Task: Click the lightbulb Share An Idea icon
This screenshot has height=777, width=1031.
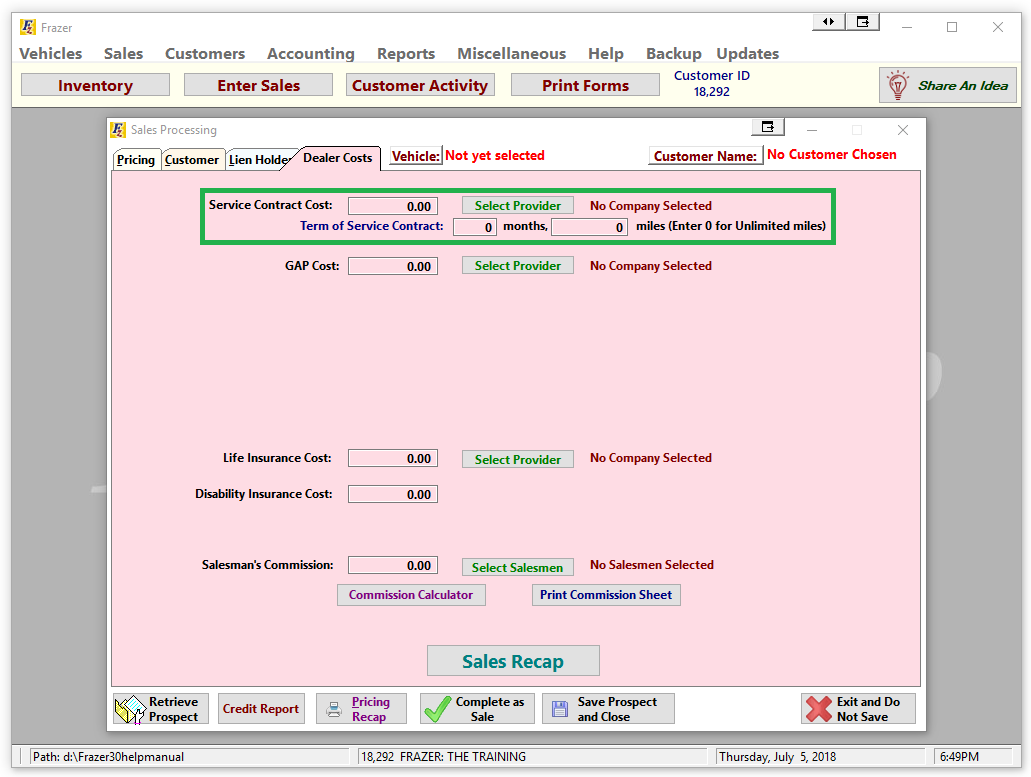Action: click(x=898, y=85)
